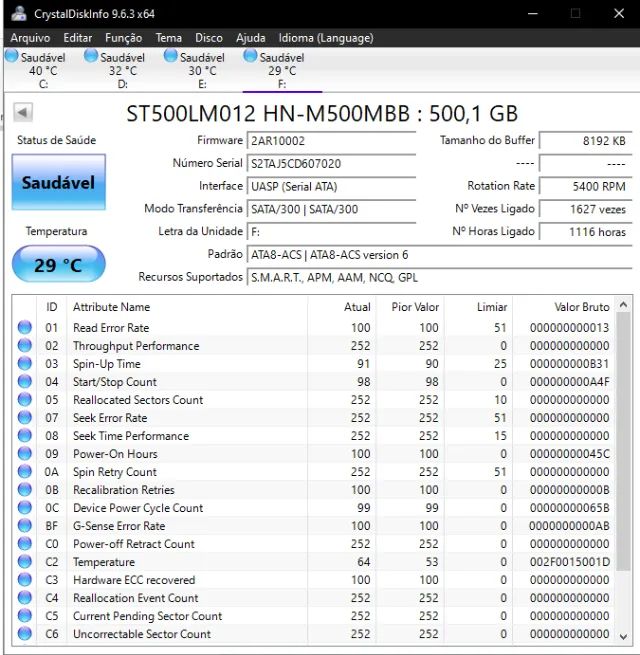Screen dimensions: 640x655
Task: Click raw value 00000000045C of Power-On Hours
Action: pos(570,454)
